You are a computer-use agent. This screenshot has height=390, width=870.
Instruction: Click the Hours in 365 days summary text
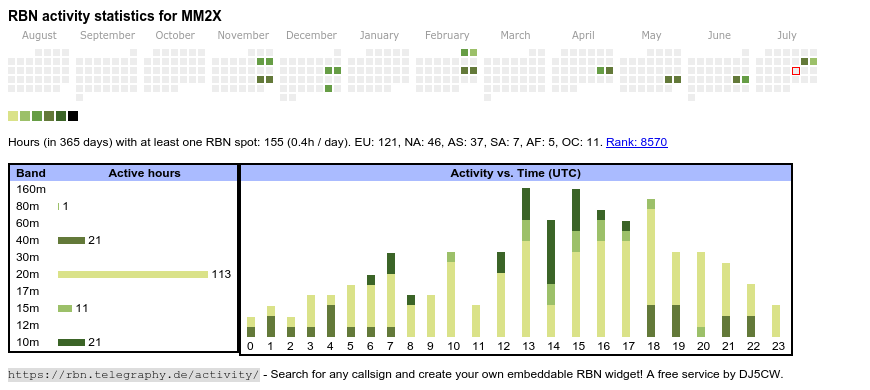pyautogui.click(x=306, y=142)
